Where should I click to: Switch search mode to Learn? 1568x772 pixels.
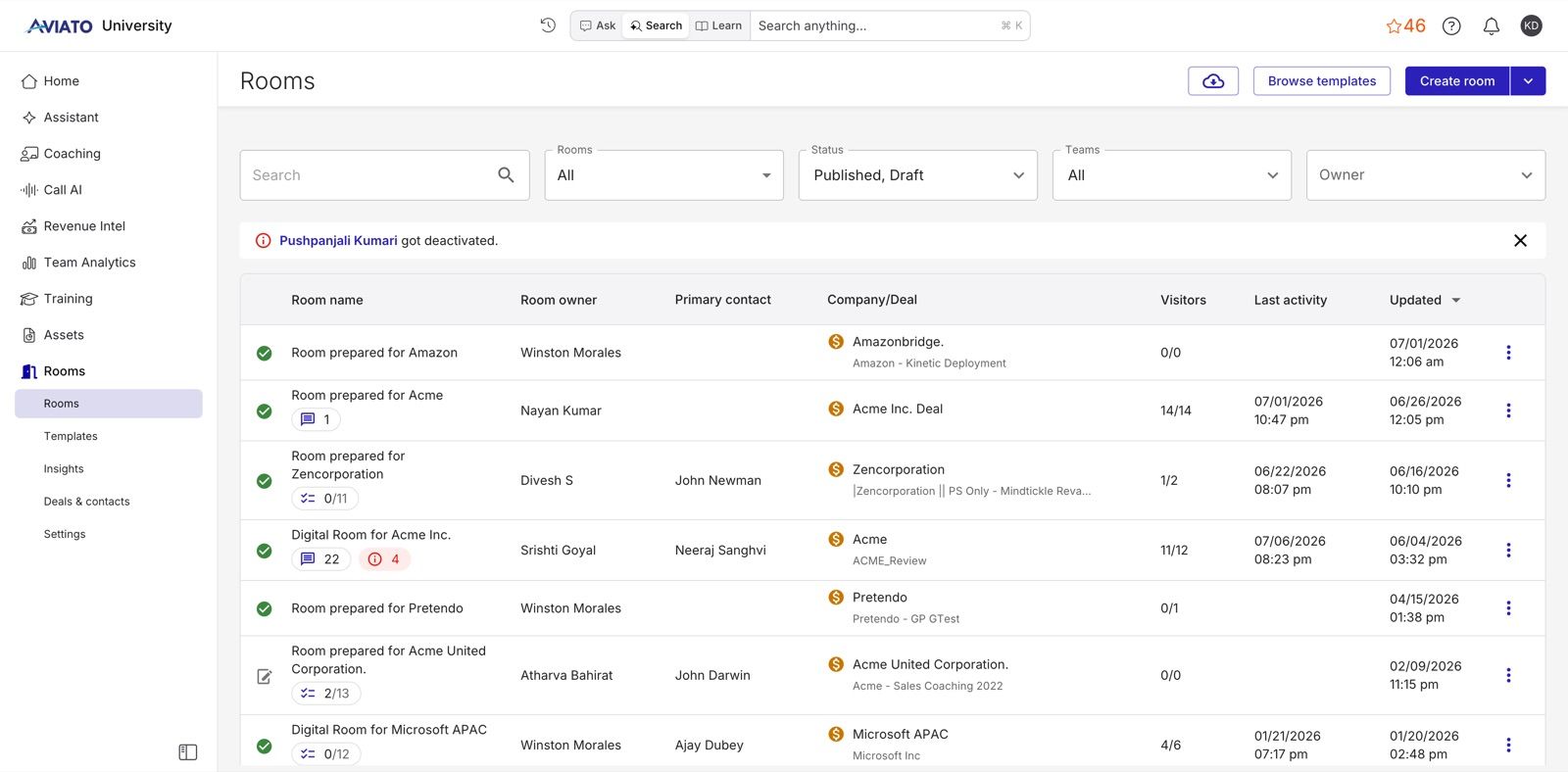click(718, 25)
